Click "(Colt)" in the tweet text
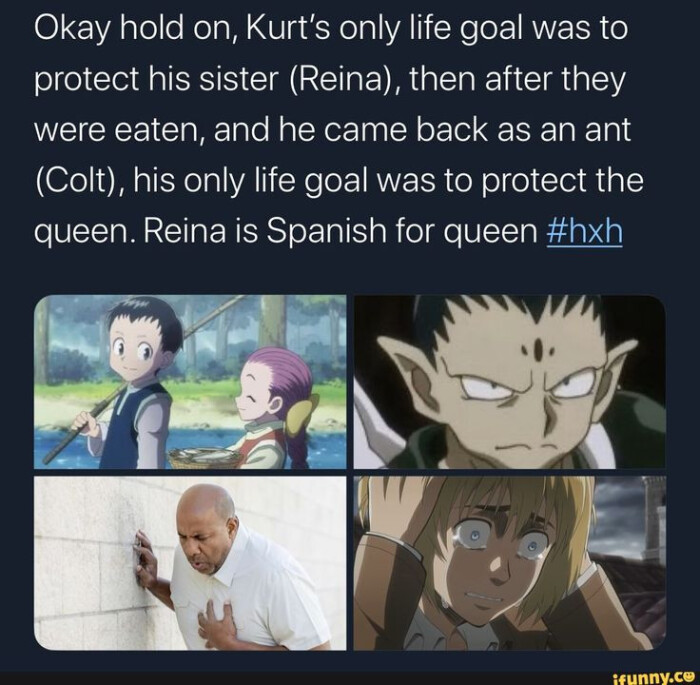This screenshot has width=700, height=685. coord(76,181)
